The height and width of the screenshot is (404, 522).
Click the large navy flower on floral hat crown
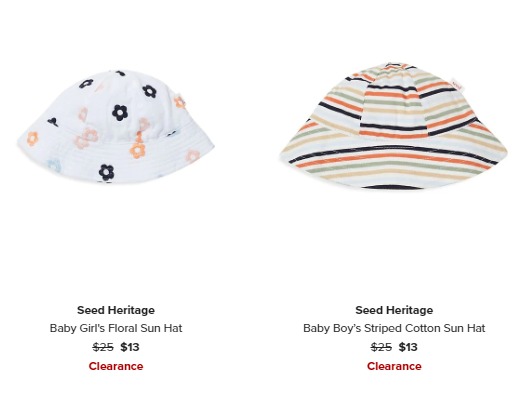point(120,113)
